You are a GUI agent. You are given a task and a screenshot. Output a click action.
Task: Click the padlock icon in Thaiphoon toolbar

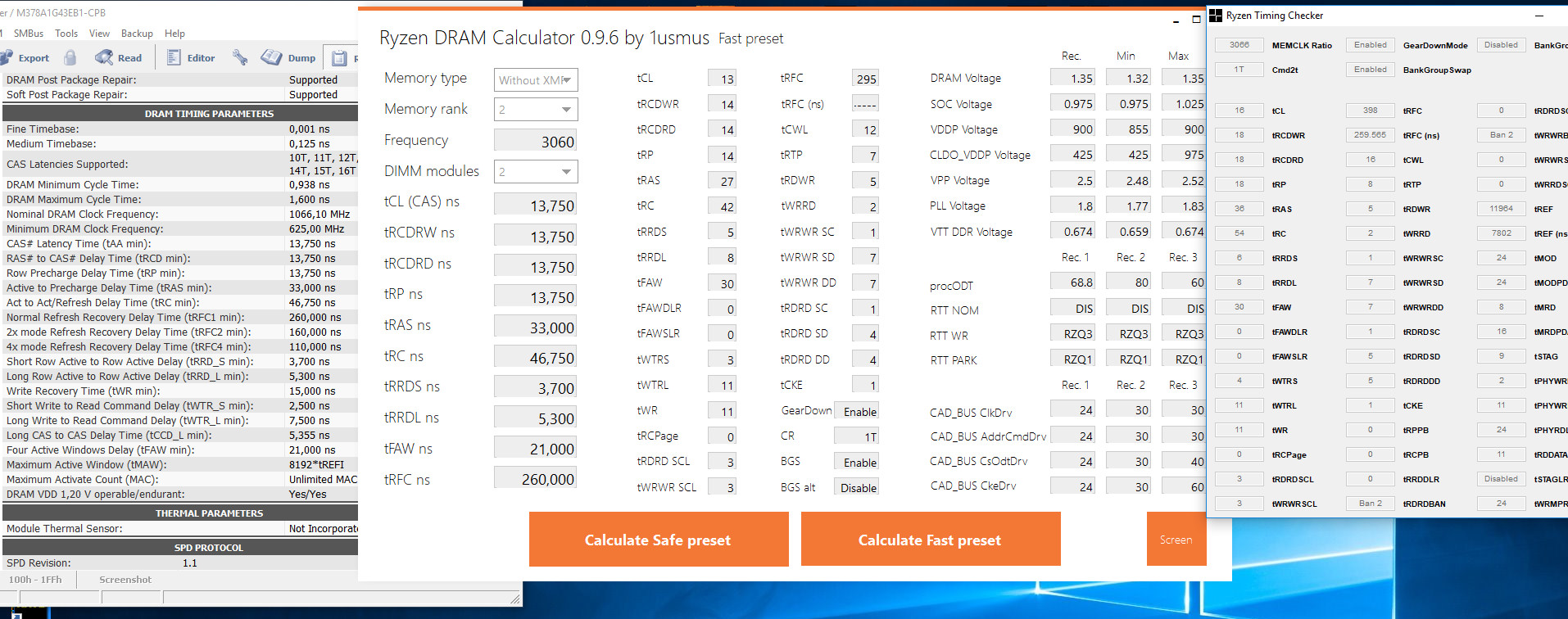pyautogui.click(x=70, y=57)
